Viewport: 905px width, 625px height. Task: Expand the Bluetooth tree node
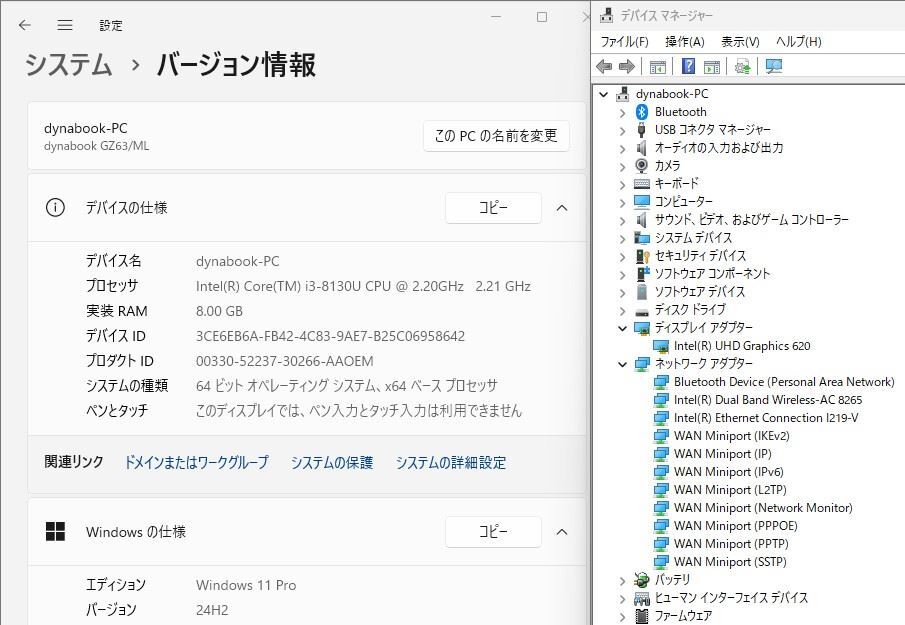[x=622, y=112]
